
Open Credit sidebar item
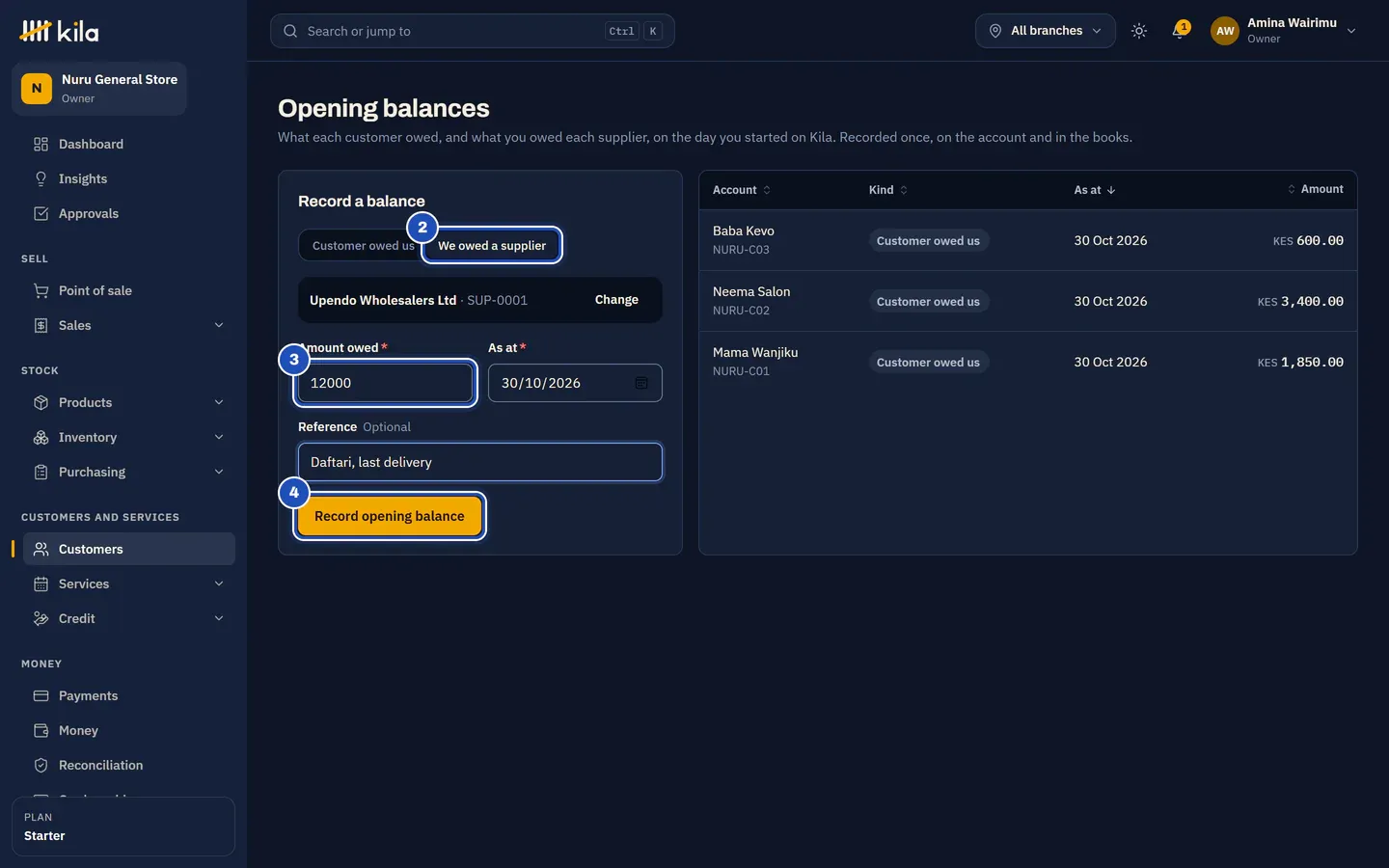point(129,618)
